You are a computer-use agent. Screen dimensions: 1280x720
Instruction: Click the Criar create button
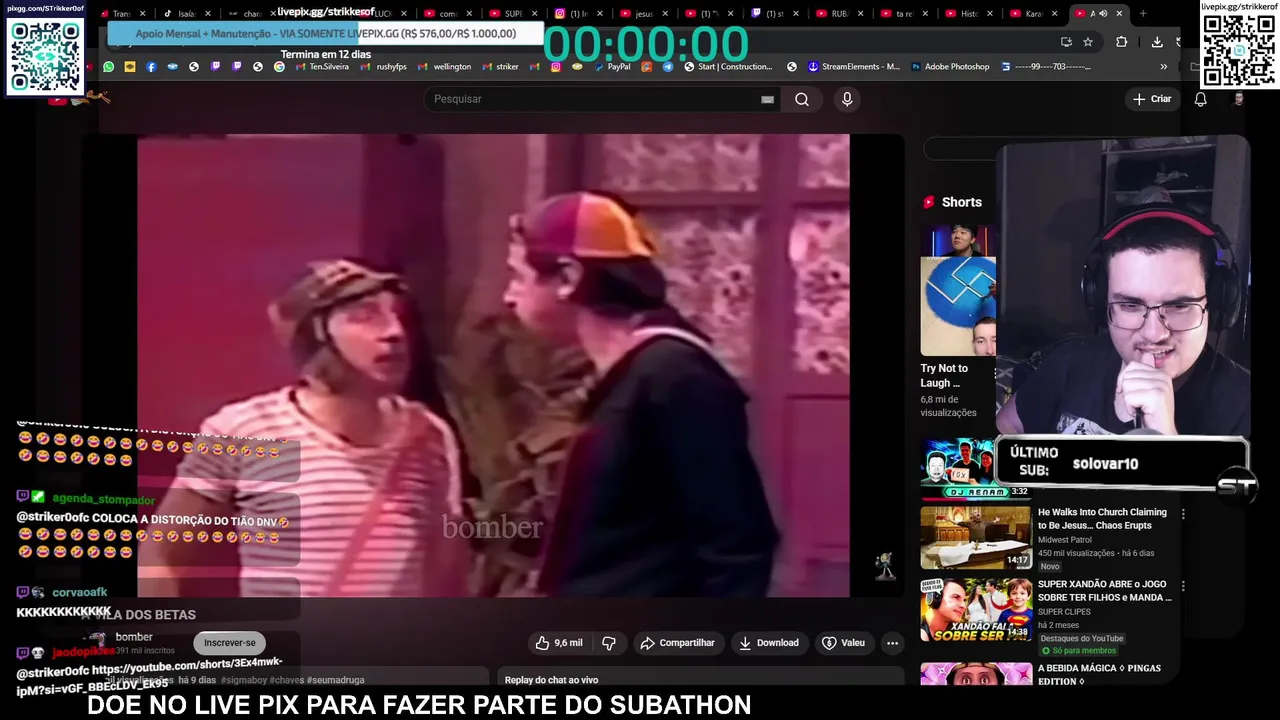pos(1152,99)
